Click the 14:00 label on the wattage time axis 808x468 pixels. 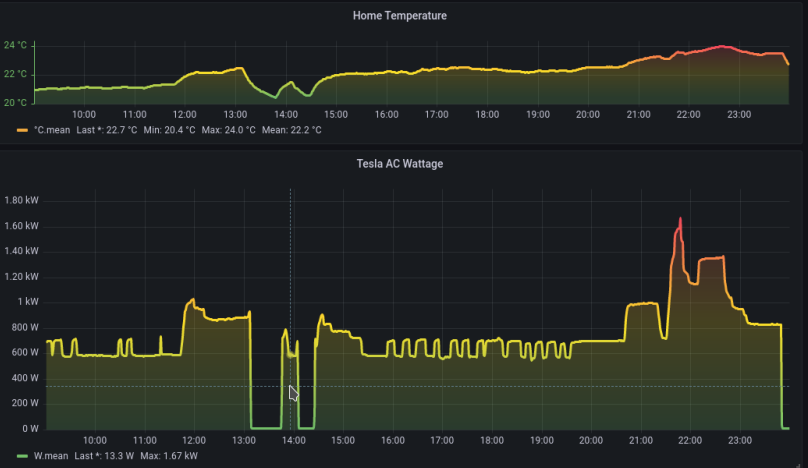point(294,440)
